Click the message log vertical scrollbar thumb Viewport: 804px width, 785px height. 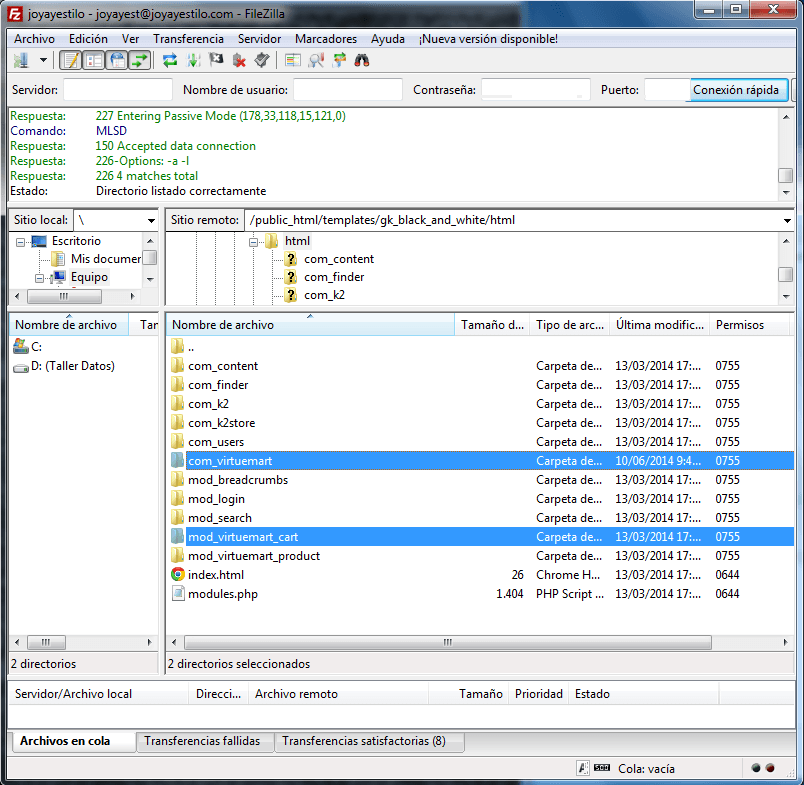tap(786, 175)
